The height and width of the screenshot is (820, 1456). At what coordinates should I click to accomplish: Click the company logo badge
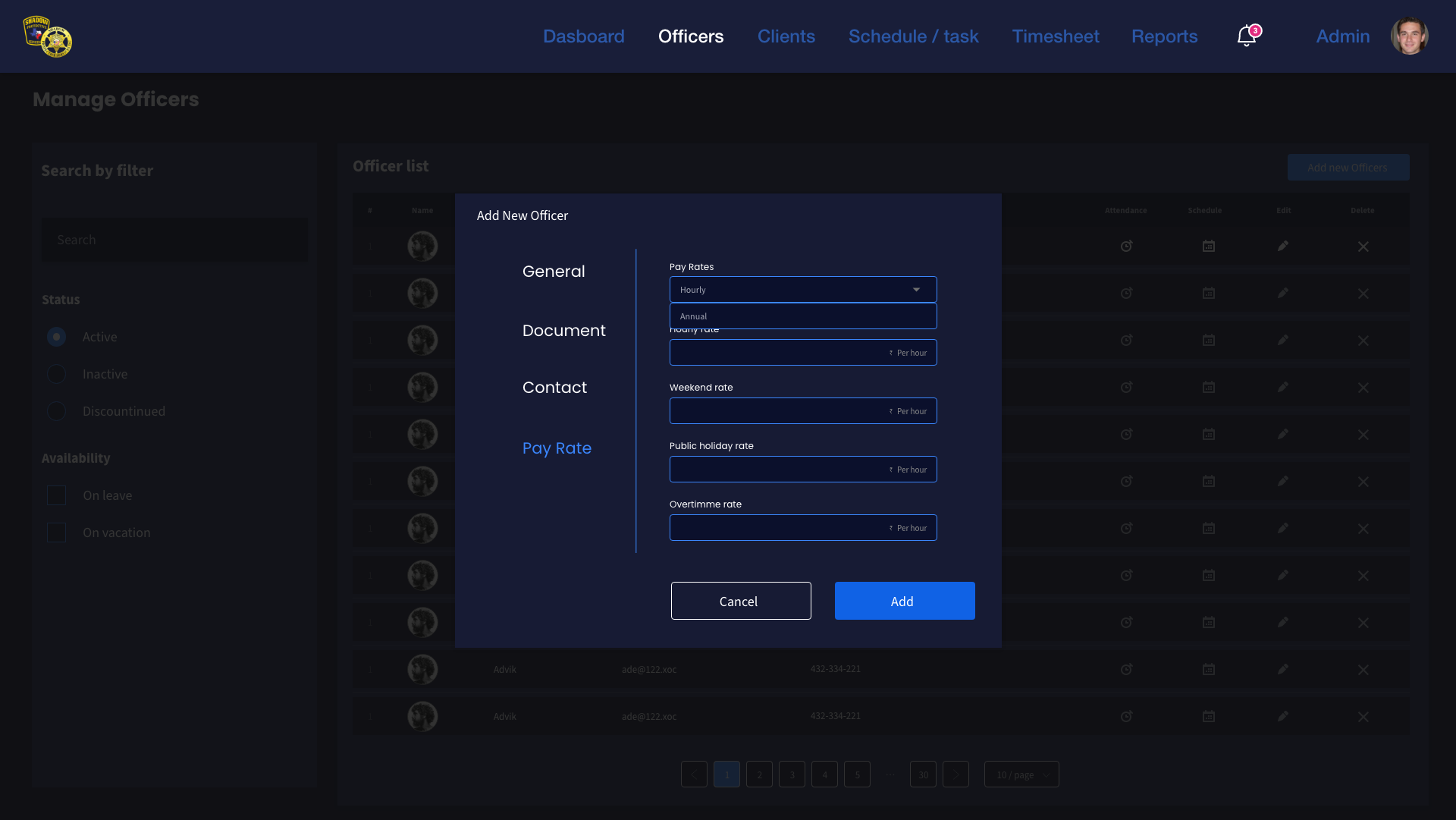48,36
